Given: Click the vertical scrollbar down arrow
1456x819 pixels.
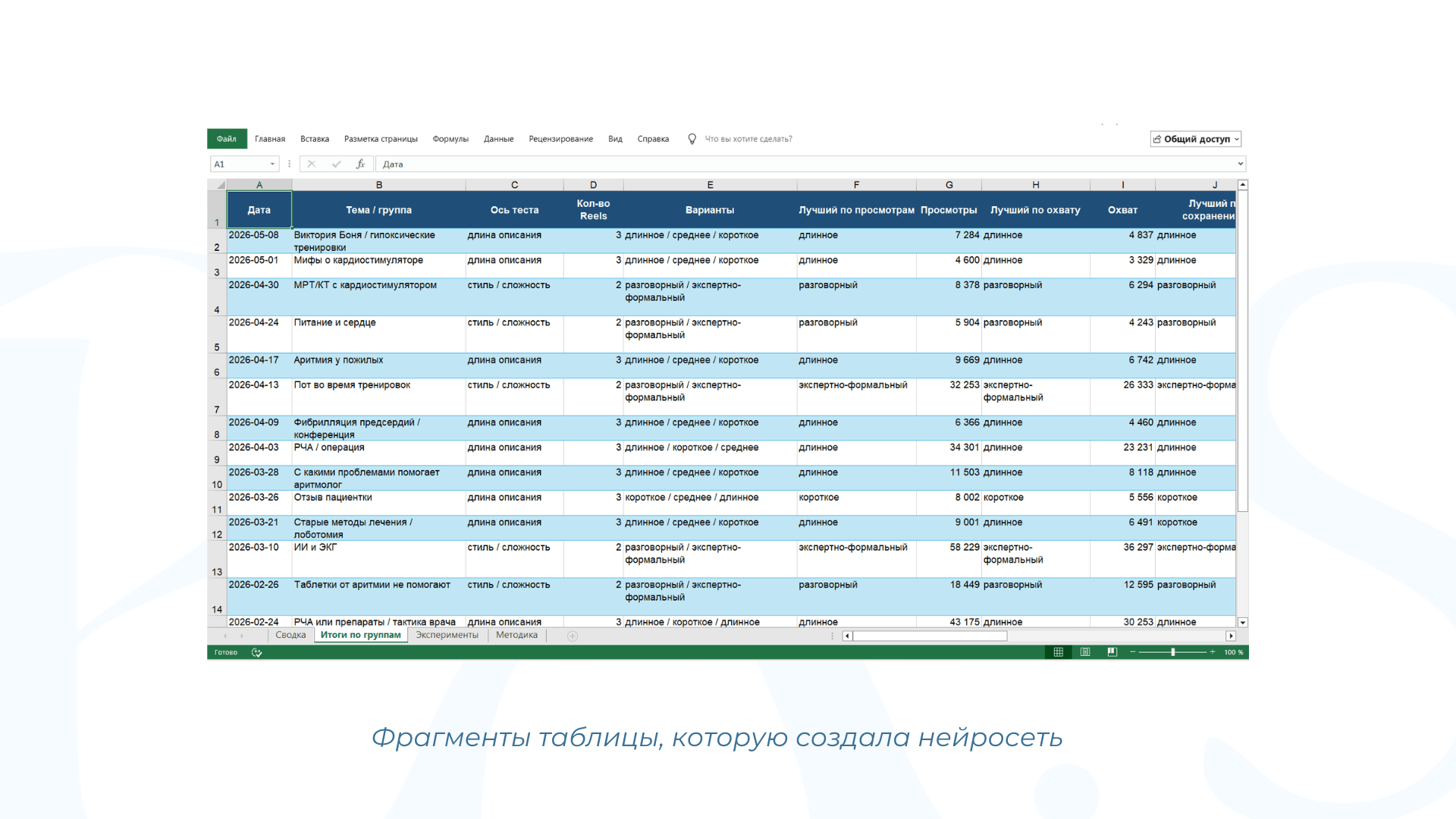Looking at the screenshot, I should 1242,623.
